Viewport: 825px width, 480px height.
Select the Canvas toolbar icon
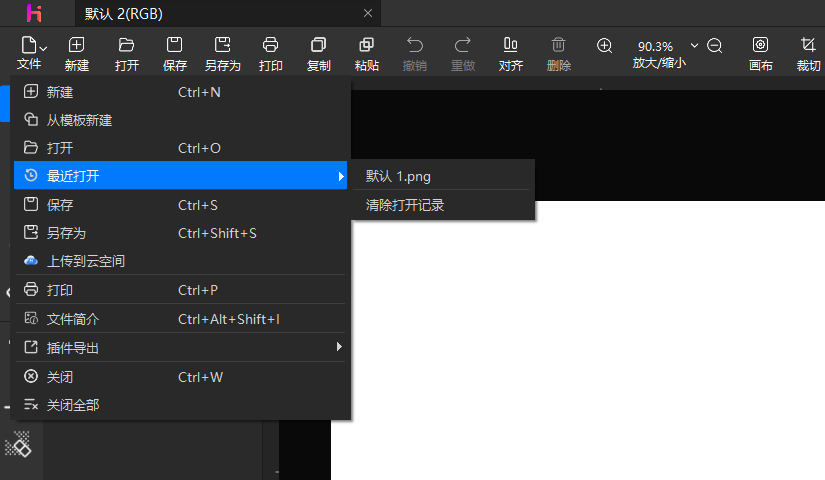click(x=761, y=45)
